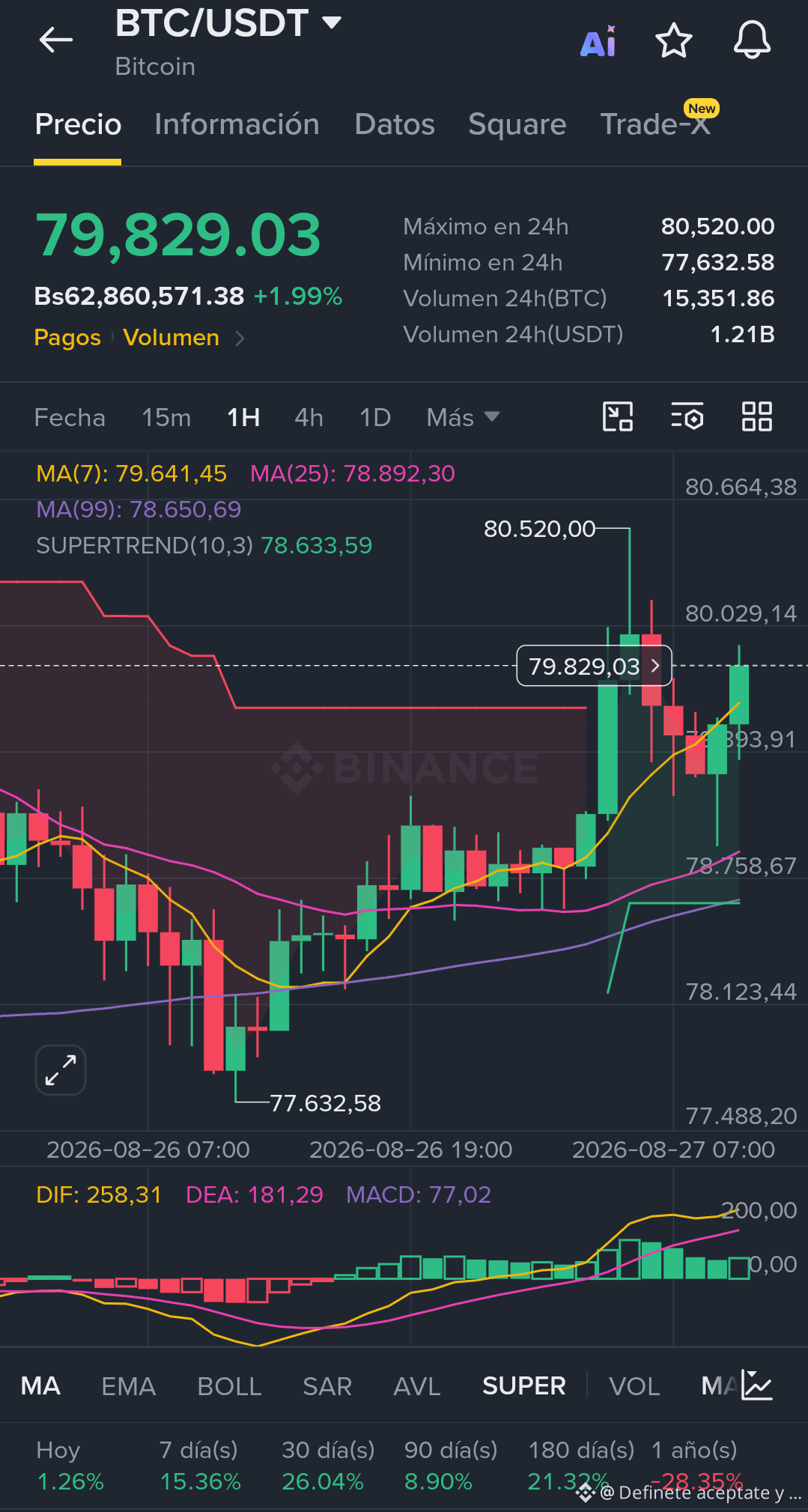This screenshot has height=1512, width=808.
Task: Toggle the MA indicator
Action: (40, 1386)
